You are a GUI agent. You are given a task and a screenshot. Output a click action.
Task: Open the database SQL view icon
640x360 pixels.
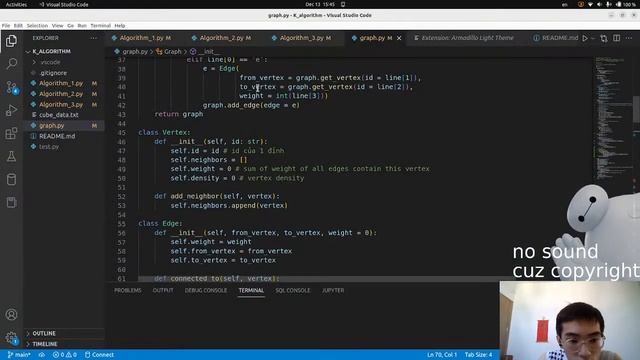coord(11,179)
